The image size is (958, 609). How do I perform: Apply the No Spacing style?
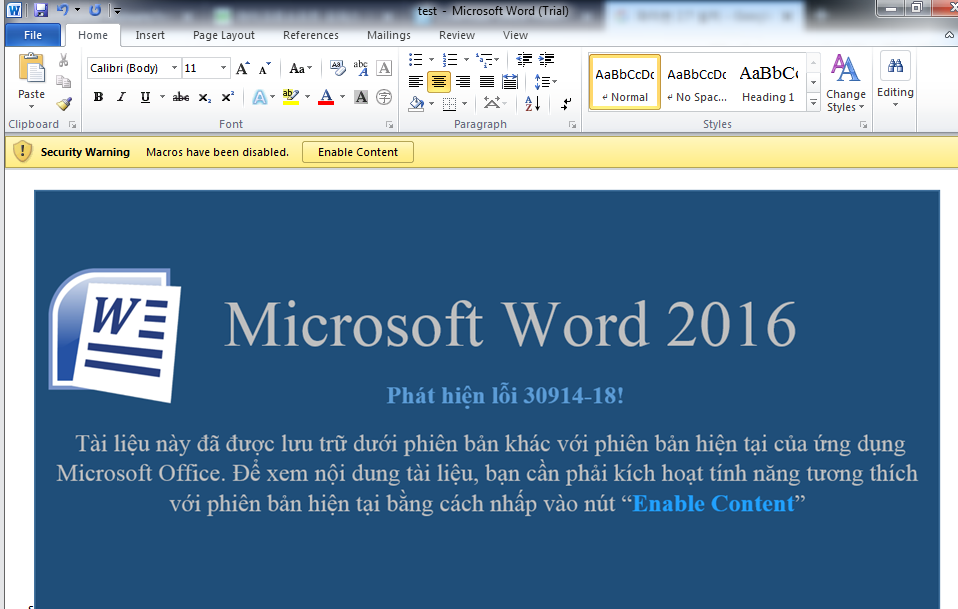click(x=697, y=82)
